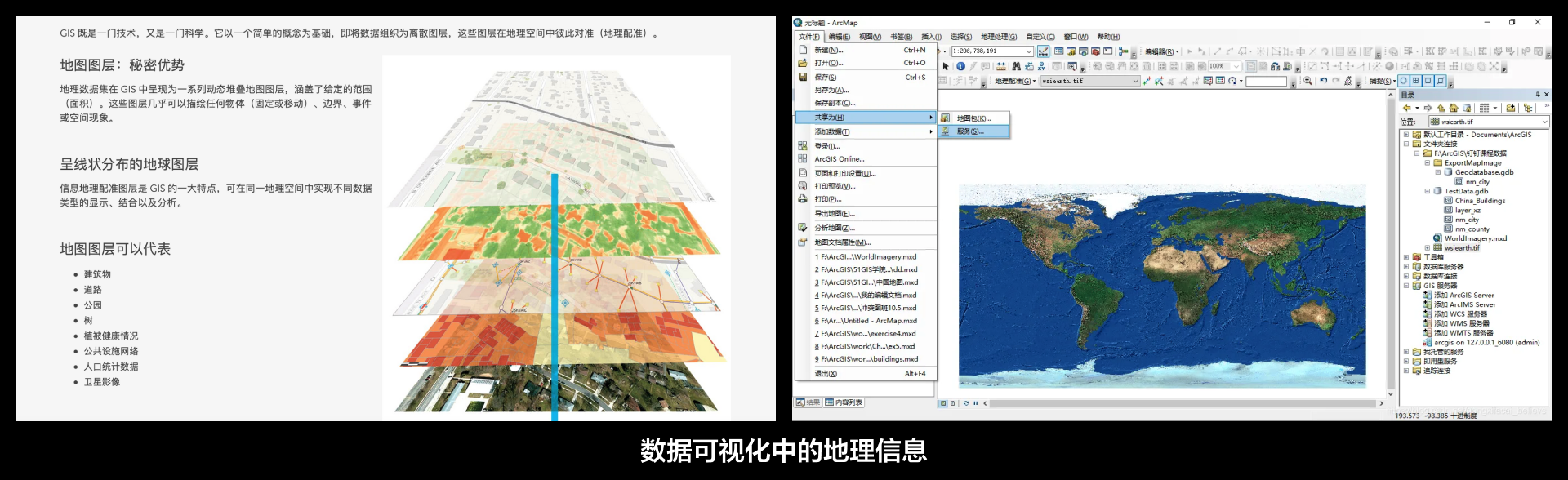This screenshot has width=1568, height=480.
Task: Click the Measure ruler tool
Action: 1001,66
